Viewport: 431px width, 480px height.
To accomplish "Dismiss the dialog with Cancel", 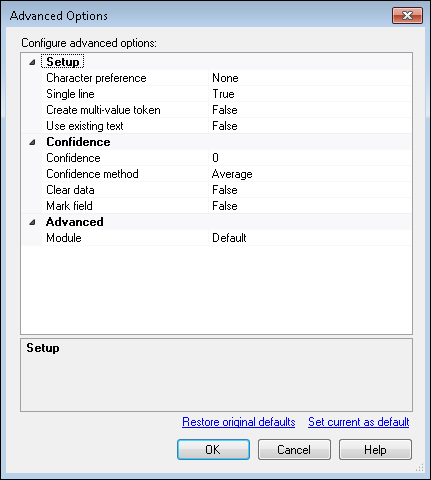I will click(294, 450).
